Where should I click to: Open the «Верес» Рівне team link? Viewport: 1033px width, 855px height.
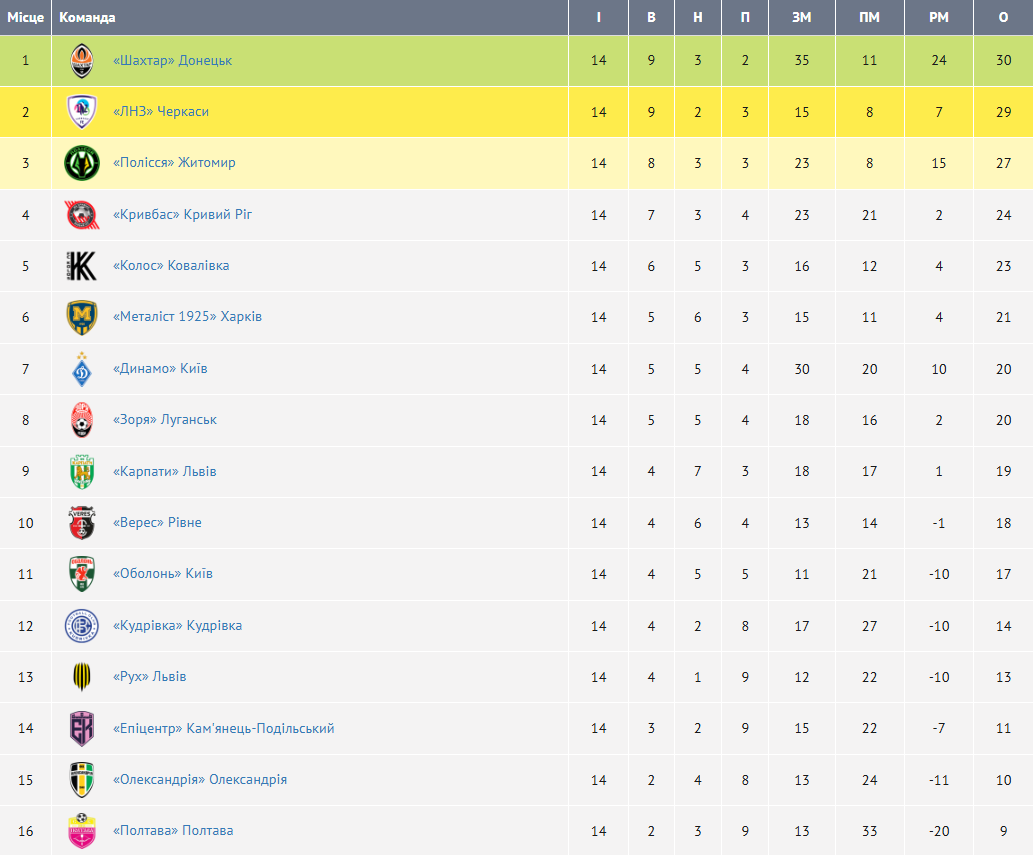(157, 523)
